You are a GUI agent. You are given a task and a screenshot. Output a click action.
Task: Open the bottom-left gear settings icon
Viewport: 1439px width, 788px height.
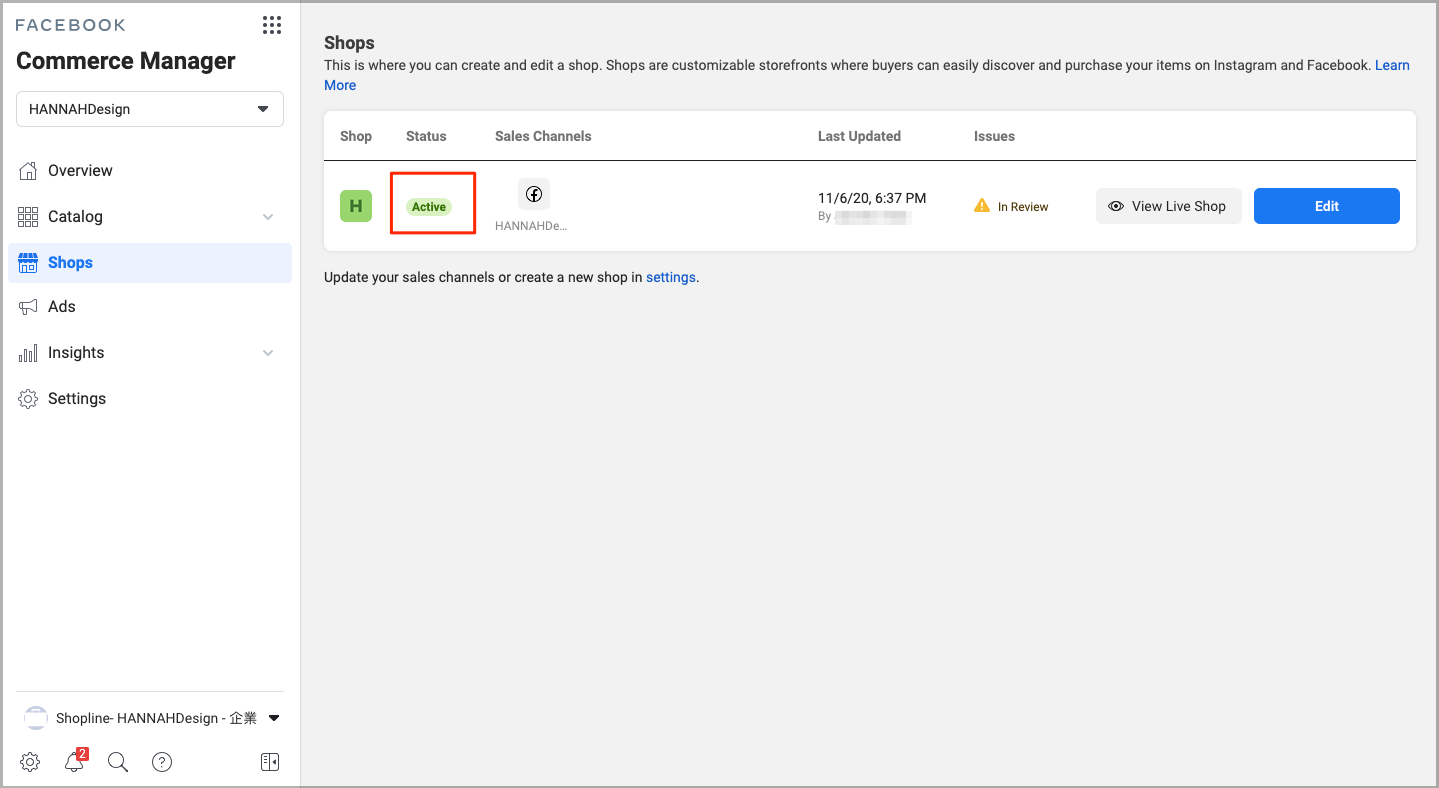[x=30, y=762]
